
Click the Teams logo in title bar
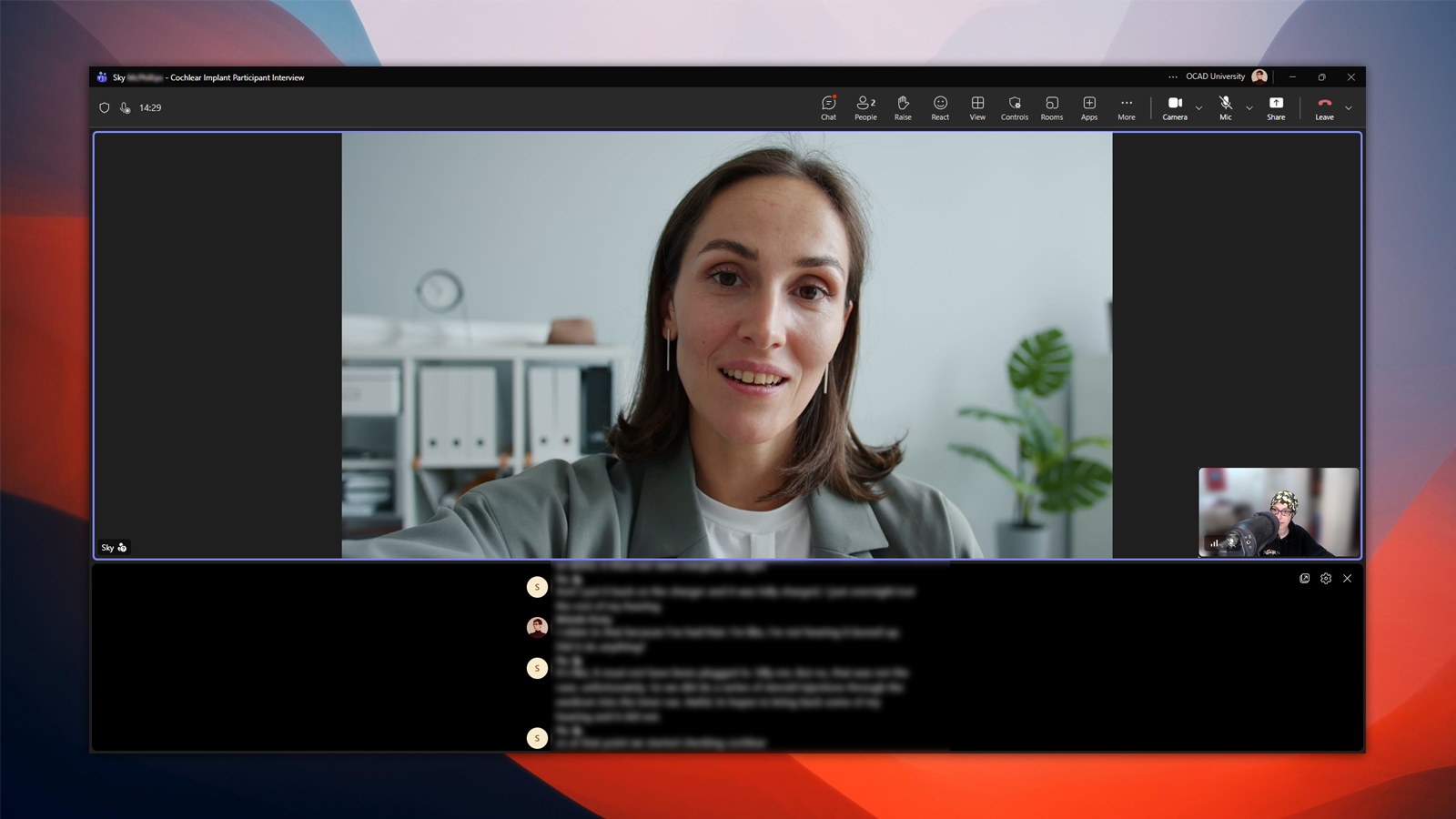[102, 77]
